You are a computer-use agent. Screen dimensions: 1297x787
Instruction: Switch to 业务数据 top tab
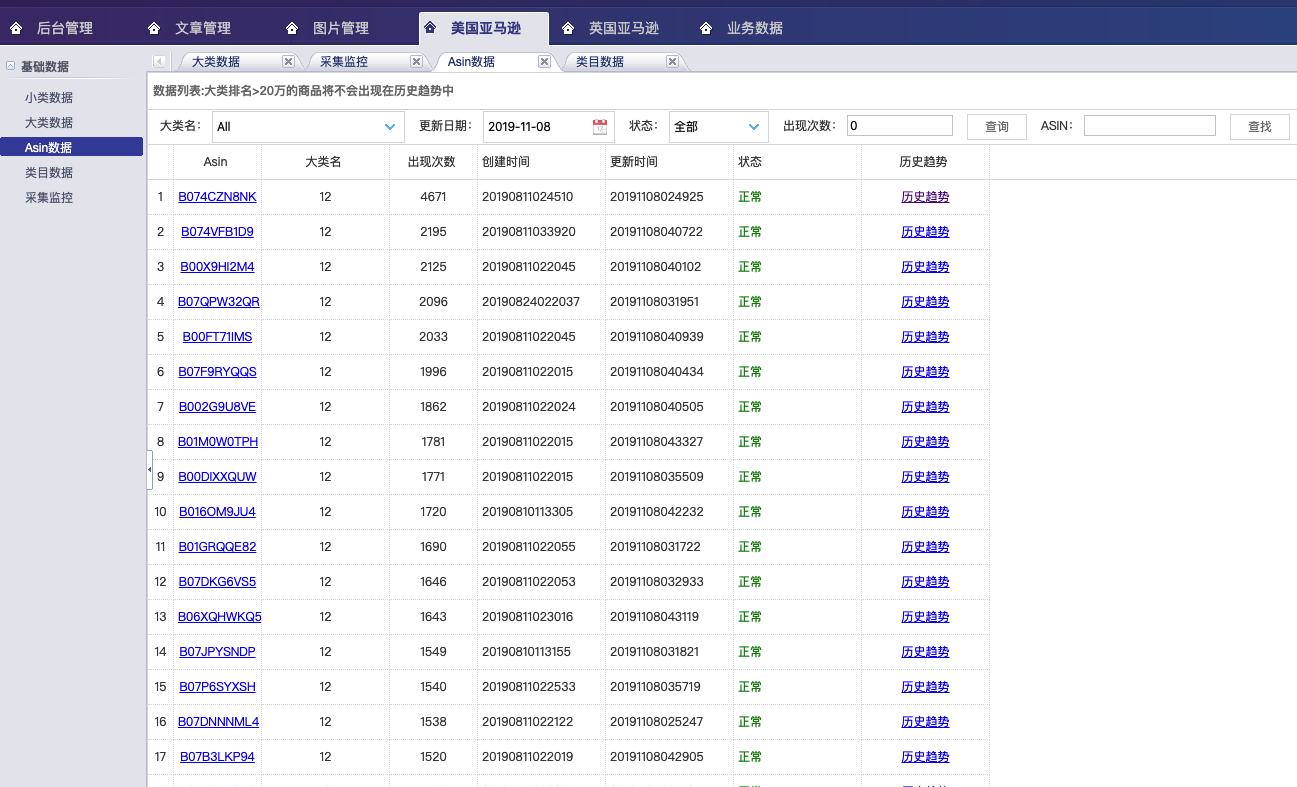pyautogui.click(x=755, y=28)
